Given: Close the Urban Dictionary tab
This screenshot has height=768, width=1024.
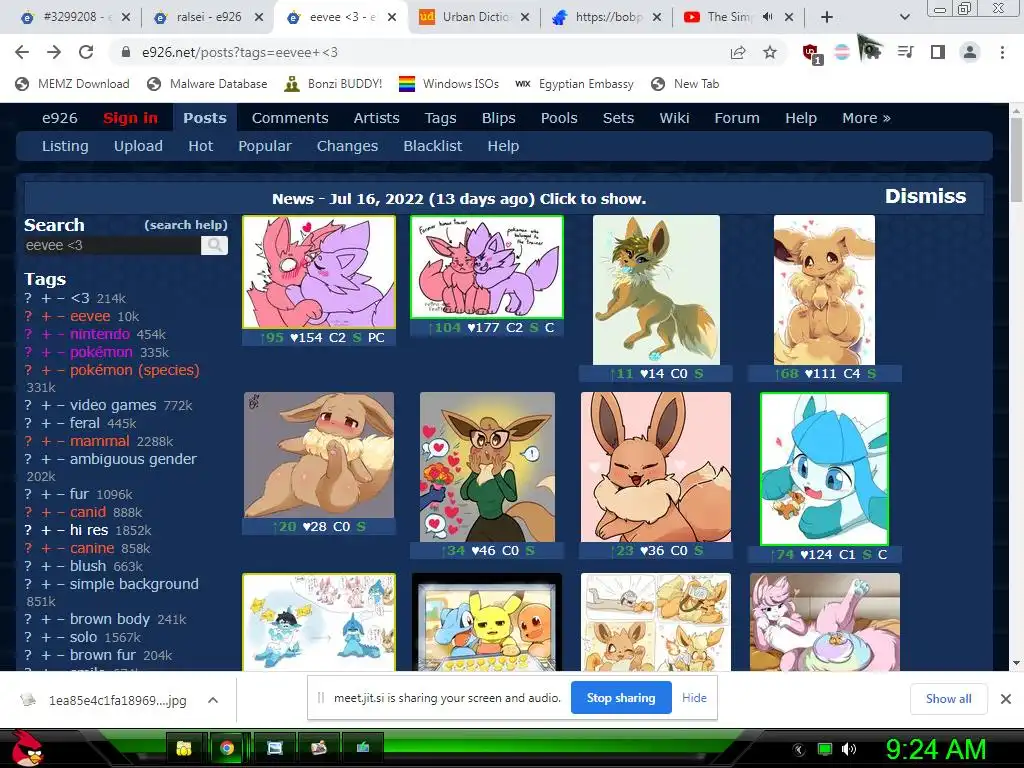Looking at the screenshot, I should pyautogui.click(x=524, y=18).
